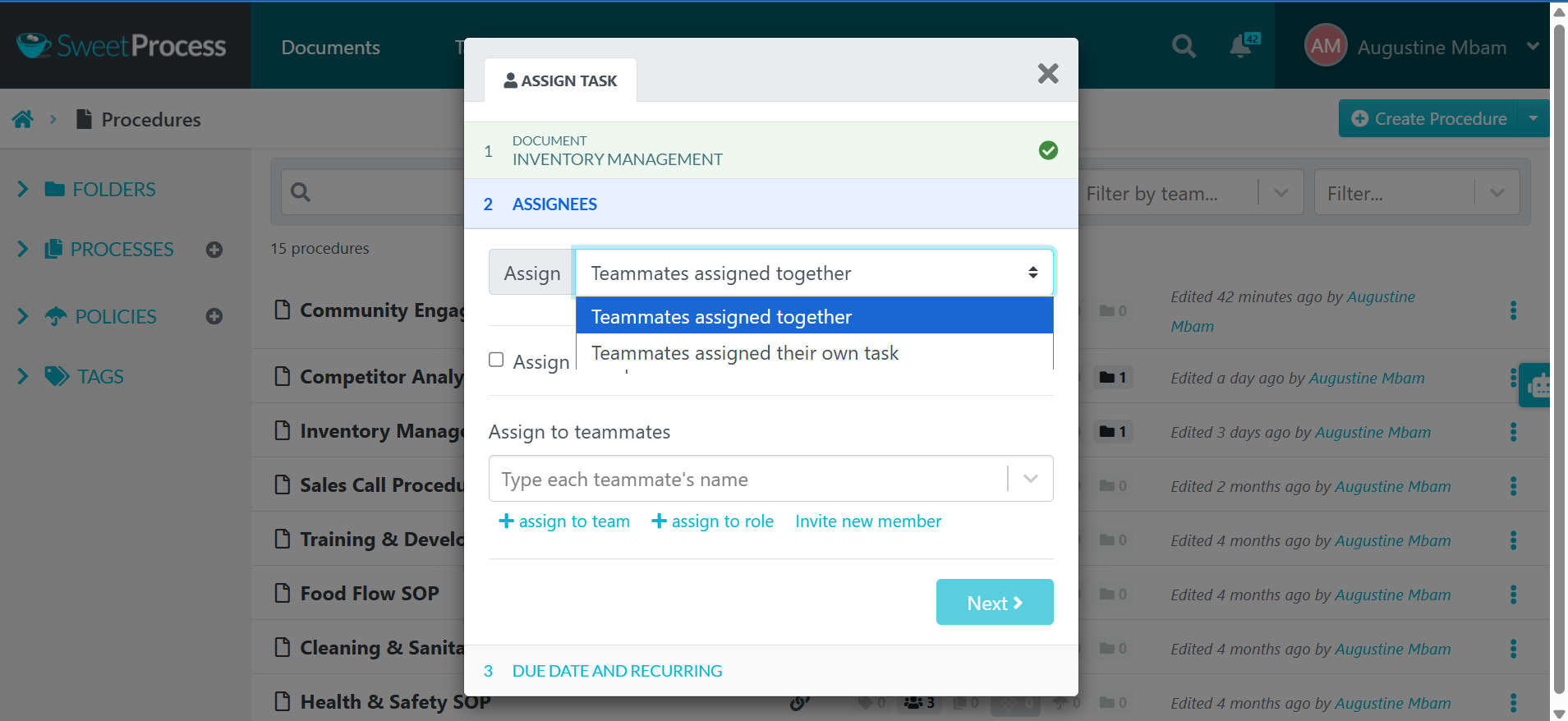Tick the Assign checkbox in the dialog

pyautogui.click(x=496, y=360)
